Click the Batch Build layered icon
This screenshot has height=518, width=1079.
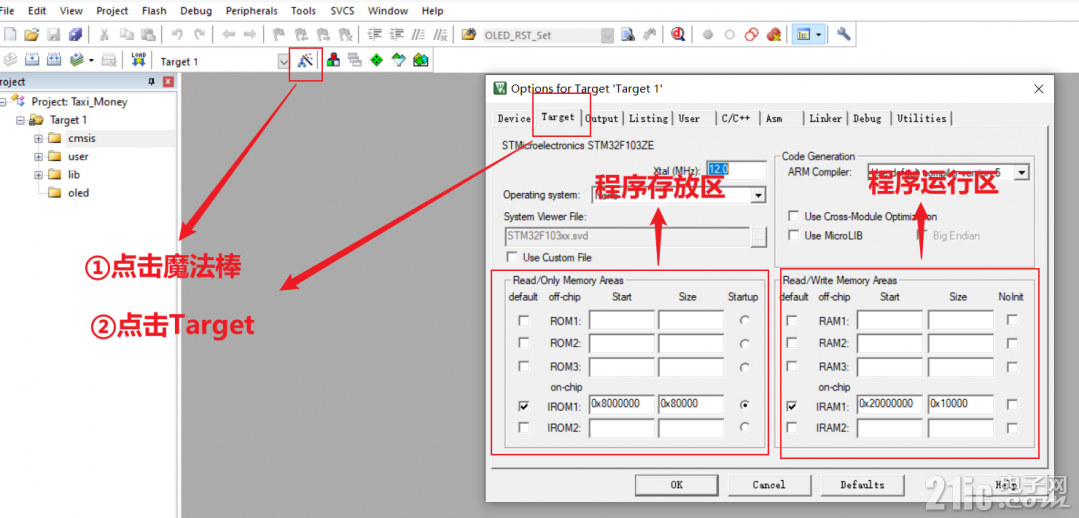[76, 61]
